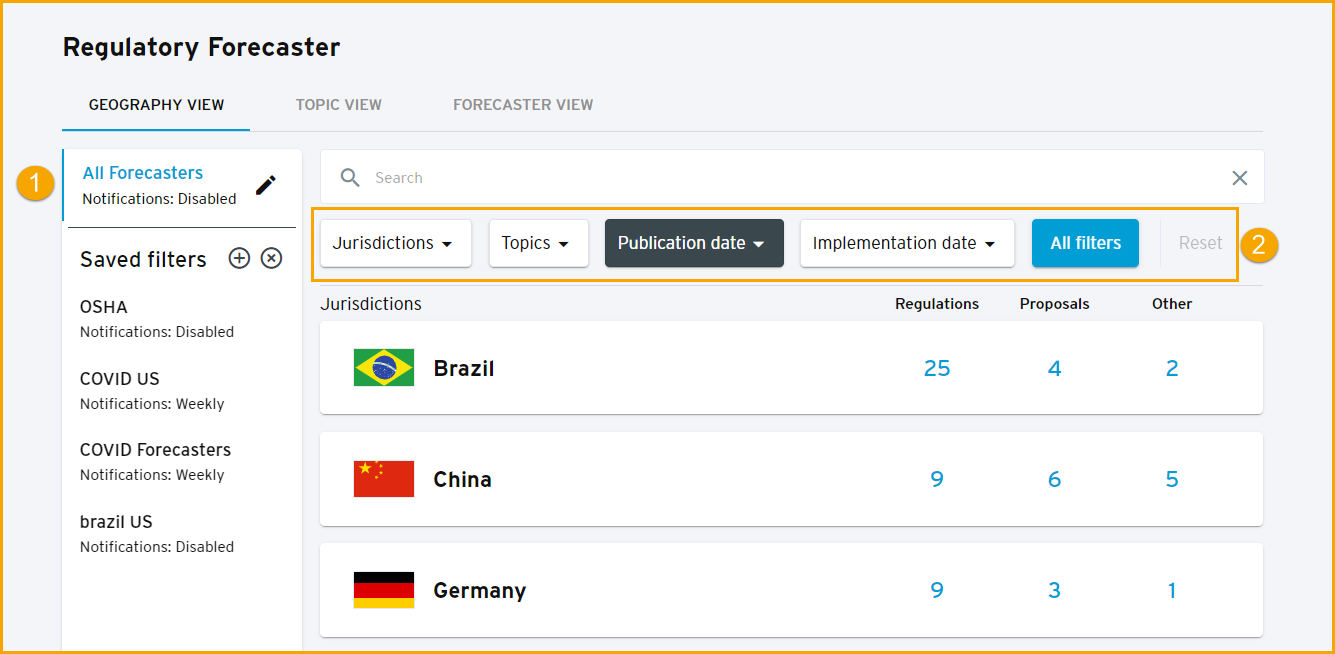Select the OSHA saved filter
Image resolution: width=1335 pixels, height=654 pixels.
coord(104,307)
